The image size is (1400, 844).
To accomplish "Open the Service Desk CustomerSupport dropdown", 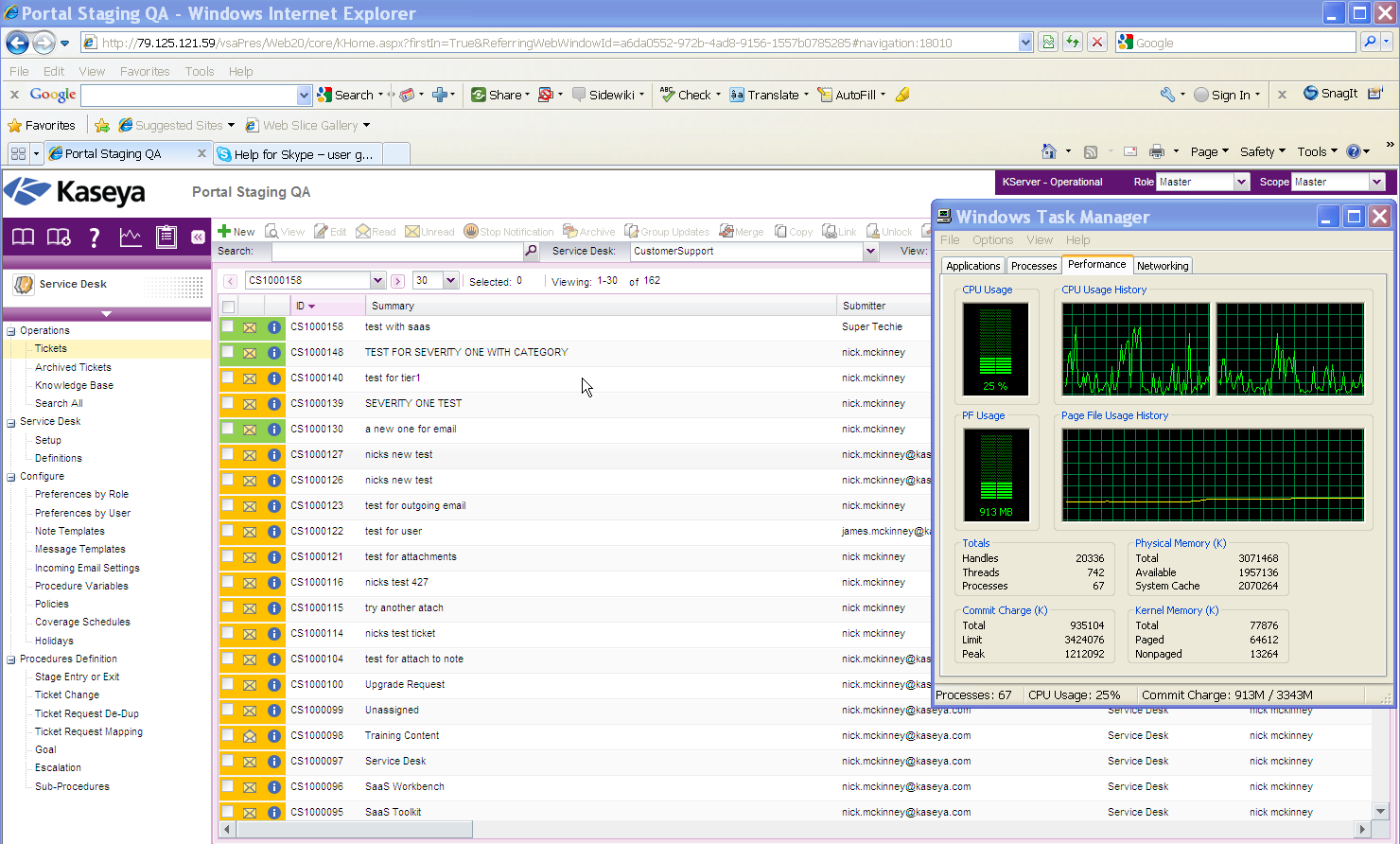I will pyautogui.click(x=869, y=252).
